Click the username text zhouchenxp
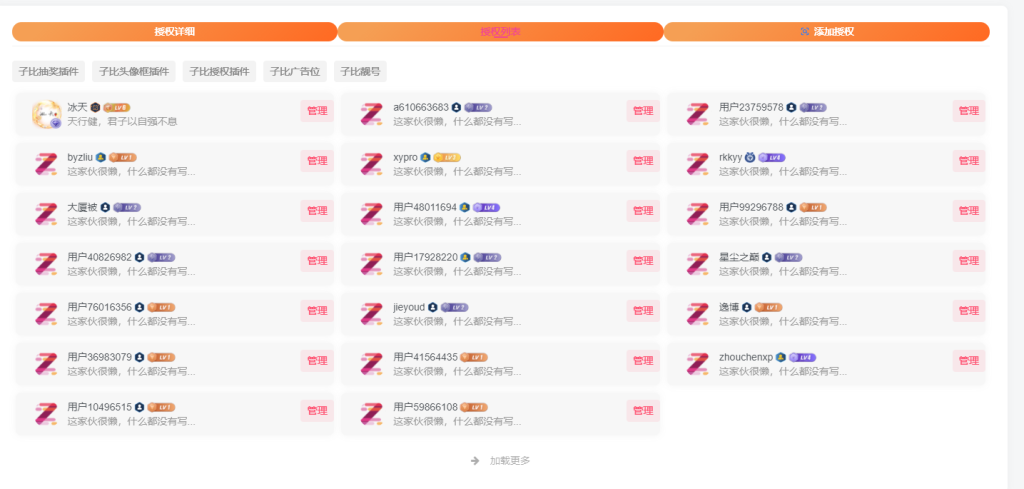The height and width of the screenshot is (489, 1024). tap(746, 357)
